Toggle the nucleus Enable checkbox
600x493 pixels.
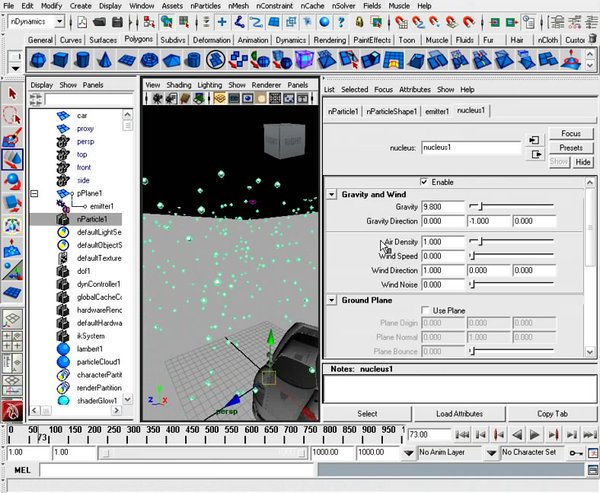(425, 182)
